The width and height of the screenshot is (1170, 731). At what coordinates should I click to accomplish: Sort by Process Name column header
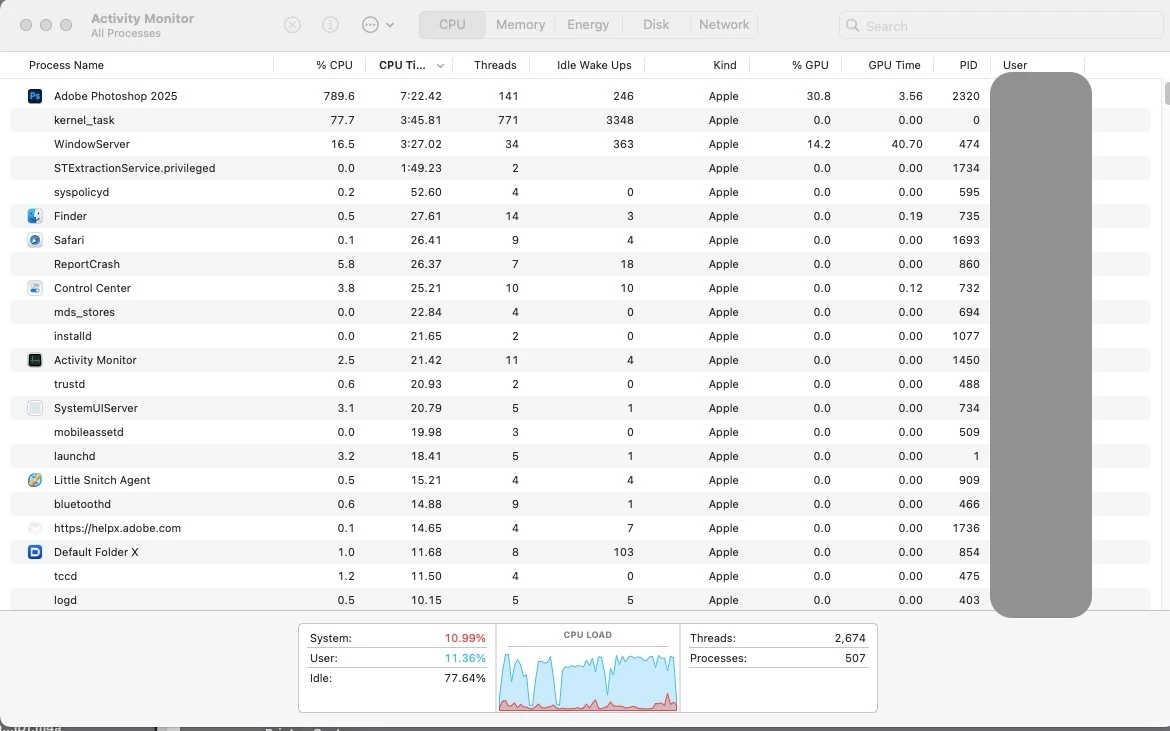(x=66, y=65)
